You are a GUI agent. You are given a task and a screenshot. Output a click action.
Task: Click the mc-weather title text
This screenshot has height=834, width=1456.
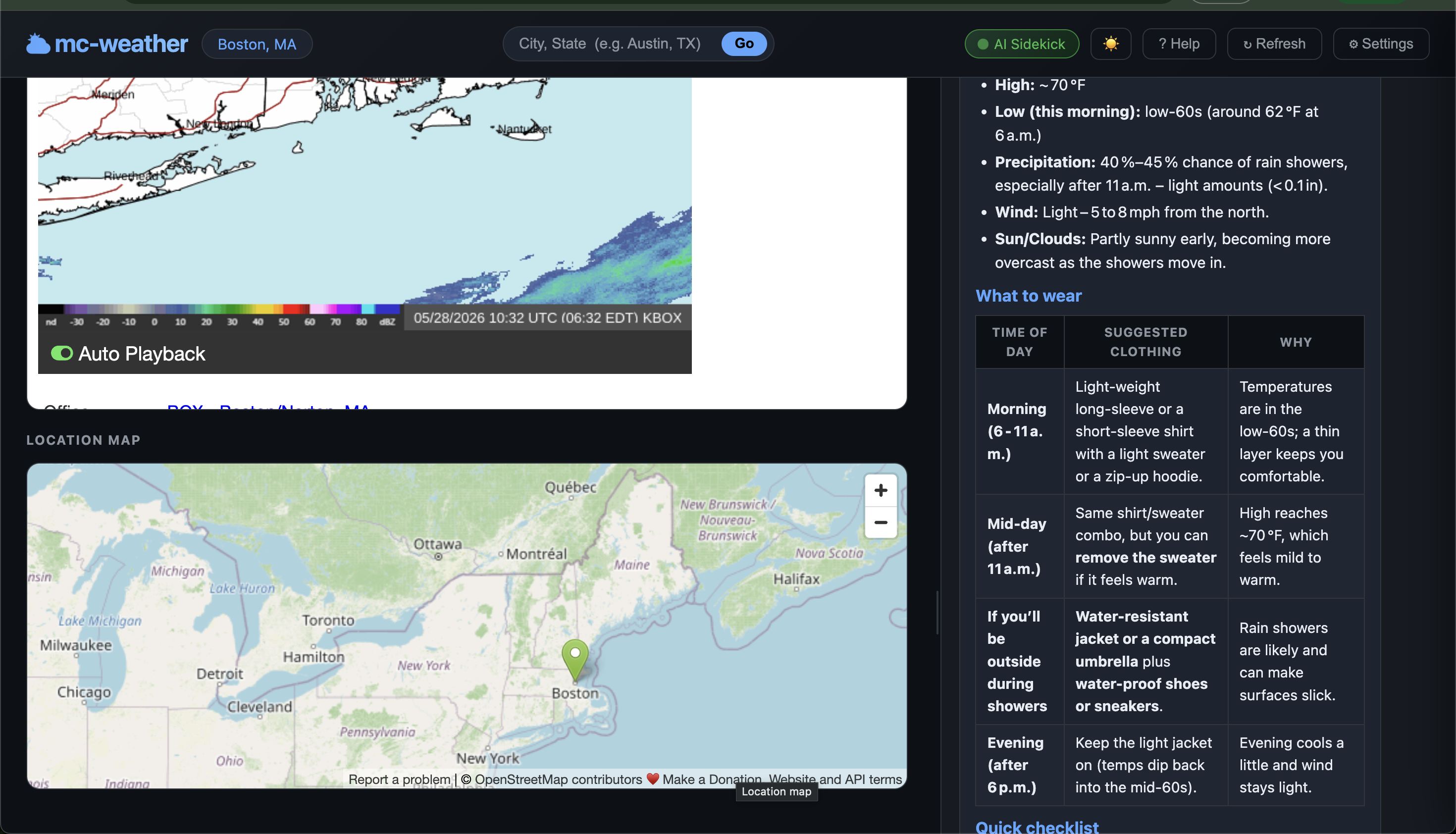pos(121,44)
